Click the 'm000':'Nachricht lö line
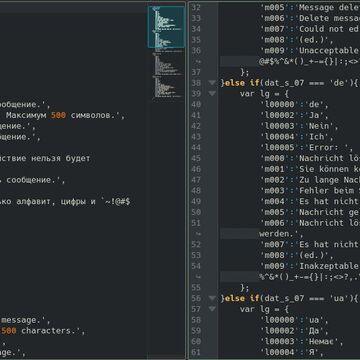This screenshot has height=360, width=360. tap(310, 158)
